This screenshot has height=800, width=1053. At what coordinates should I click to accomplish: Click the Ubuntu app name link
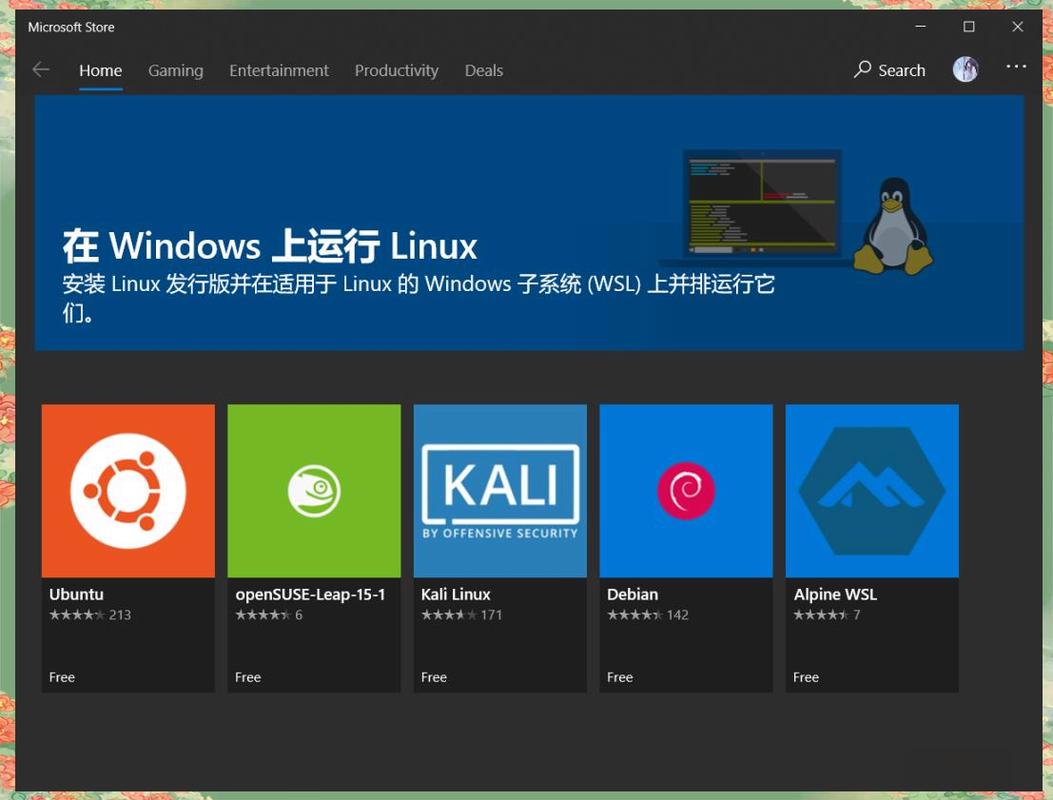pyautogui.click(x=77, y=594)
